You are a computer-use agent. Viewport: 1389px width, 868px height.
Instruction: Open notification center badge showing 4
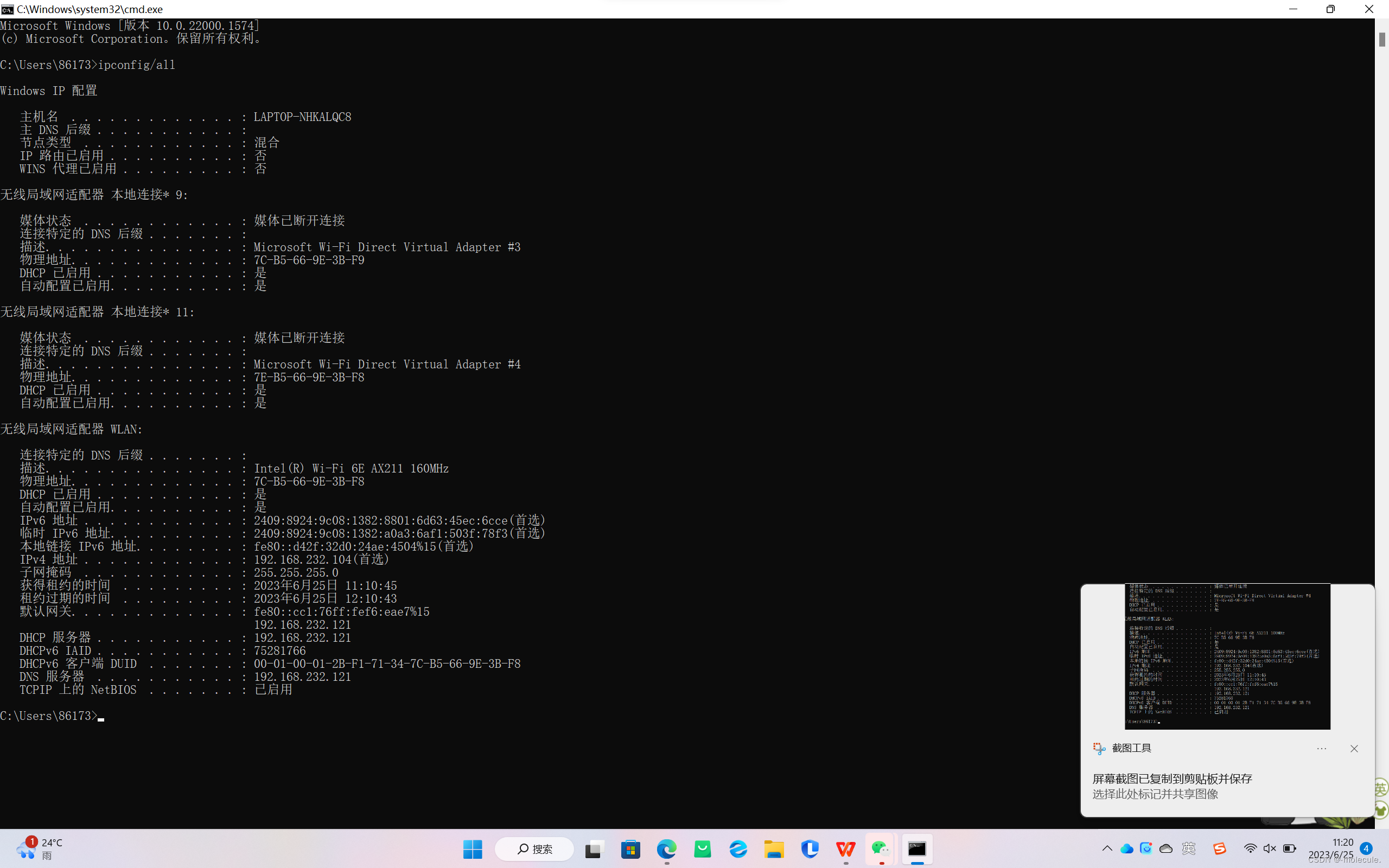click(1366, 848)
